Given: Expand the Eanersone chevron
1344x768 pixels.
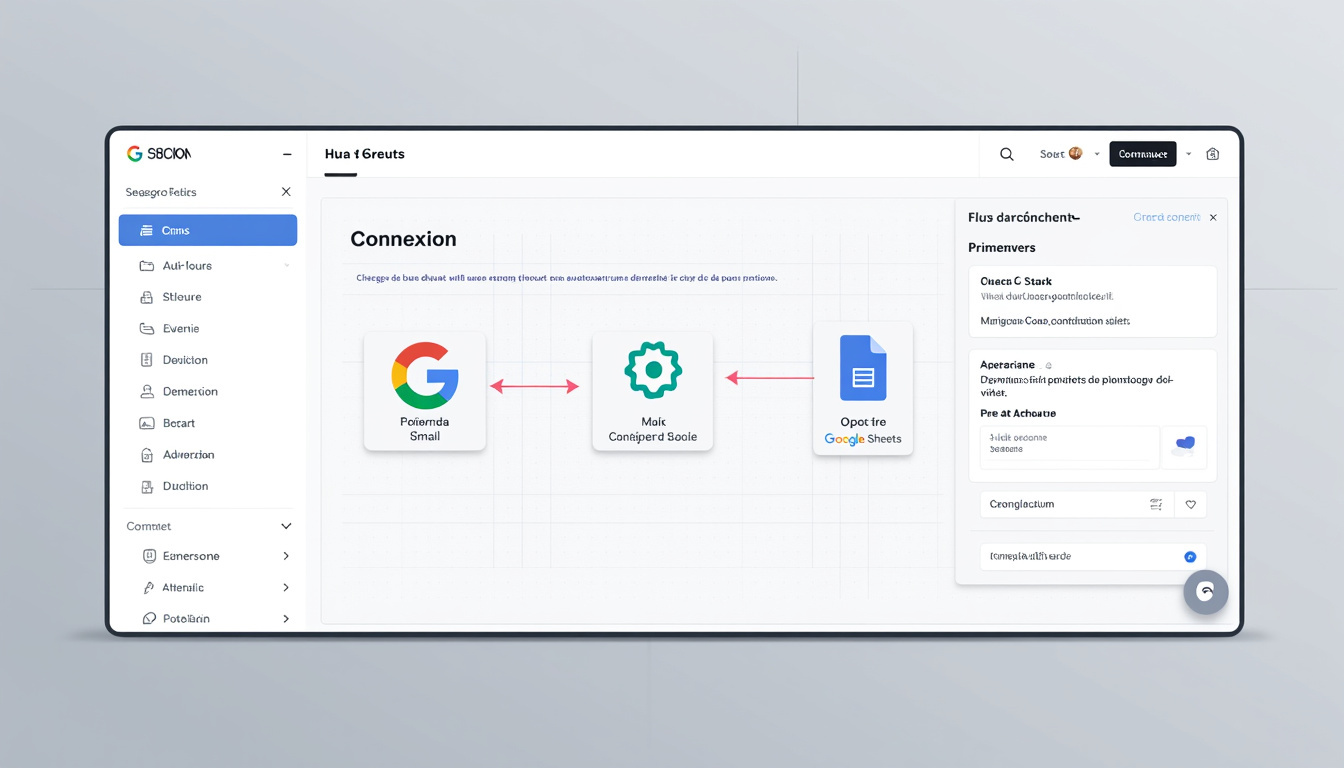Looking at the screenshot, I should click(x=286, y=556).
